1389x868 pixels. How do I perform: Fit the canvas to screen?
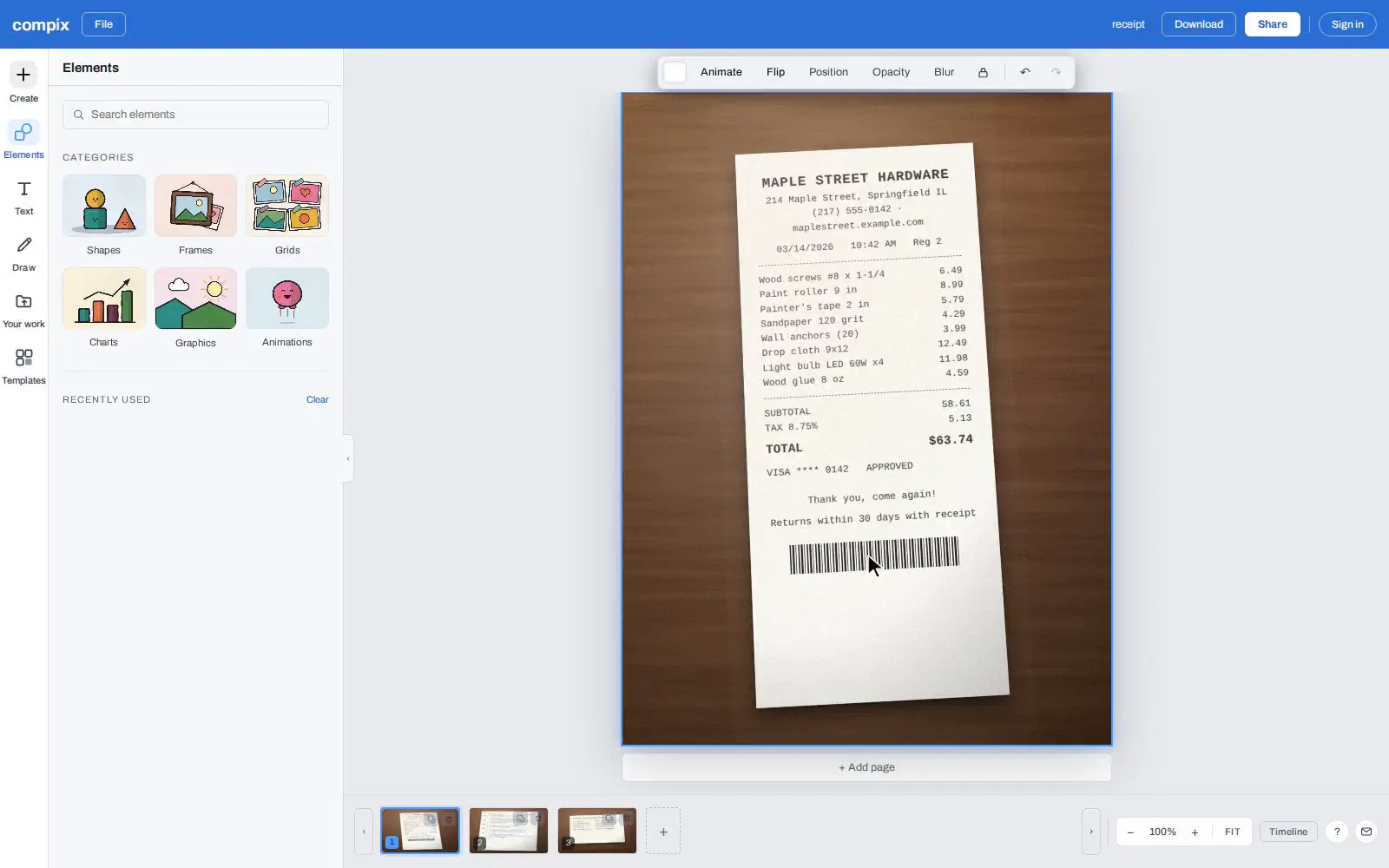point(1232,832)
